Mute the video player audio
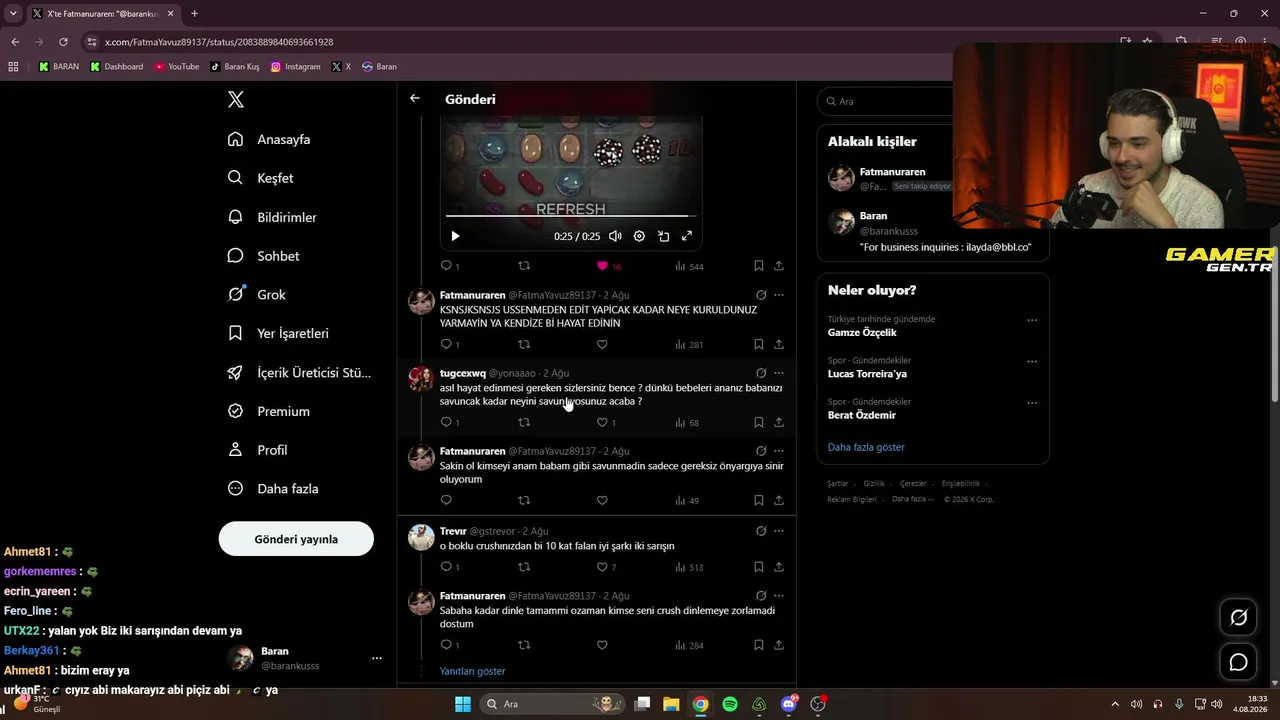Image resolution: width=1280 pixels, height=720 pixels. (x=615, y=236)
